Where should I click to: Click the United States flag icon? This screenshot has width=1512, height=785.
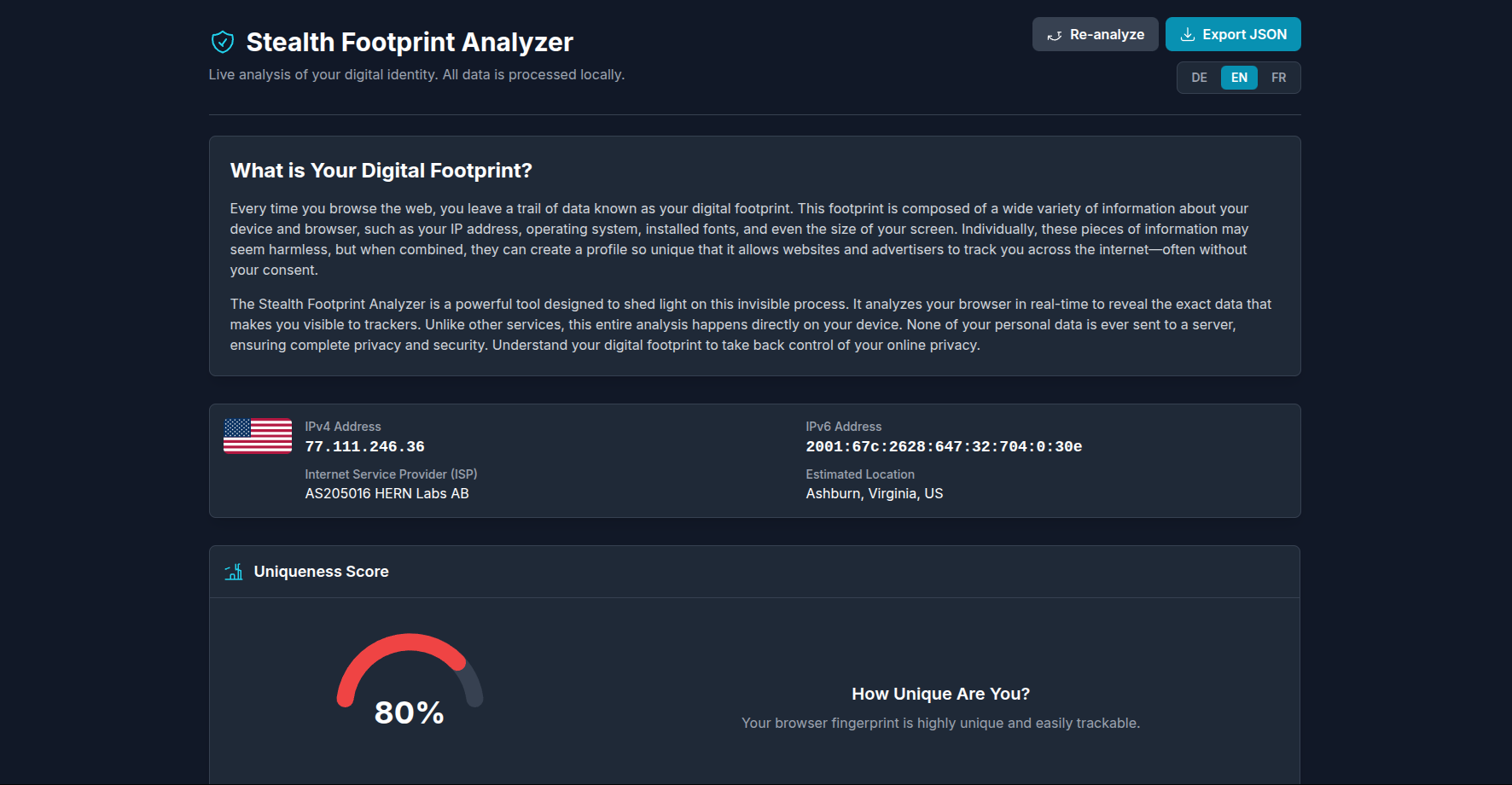258,436
